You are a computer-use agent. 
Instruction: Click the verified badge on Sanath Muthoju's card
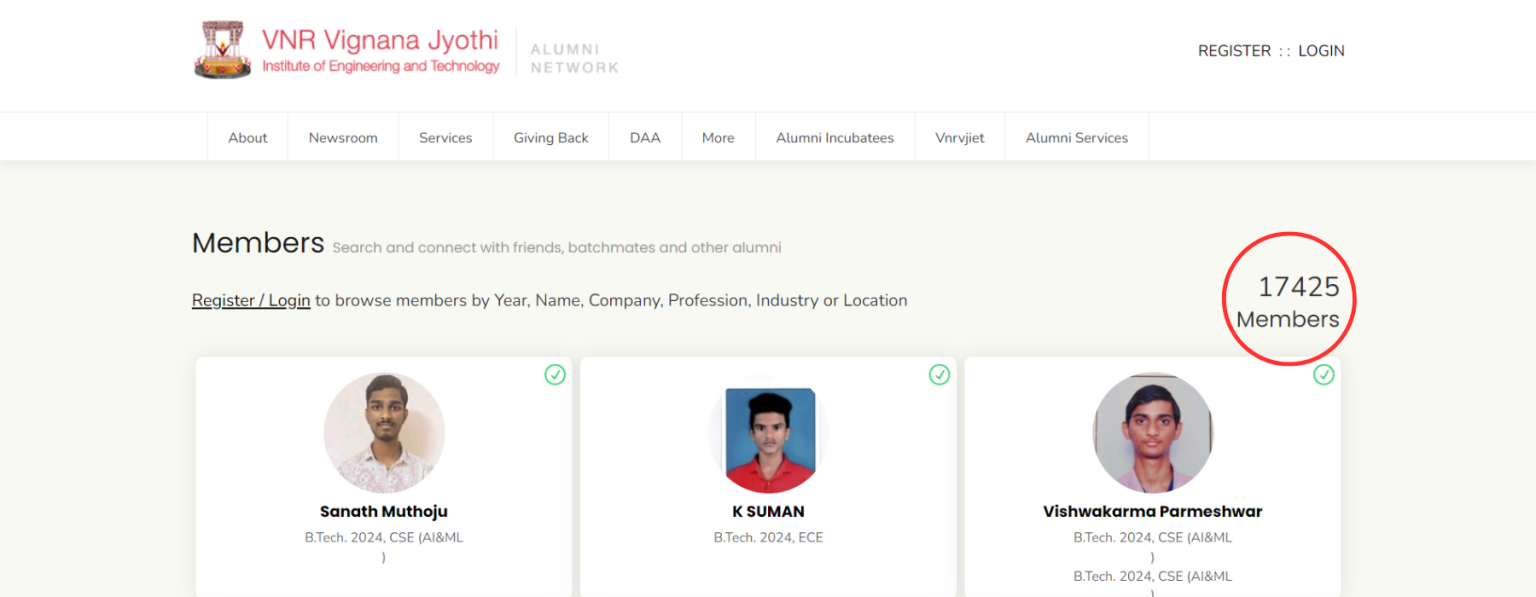click(x=555, y=375)
